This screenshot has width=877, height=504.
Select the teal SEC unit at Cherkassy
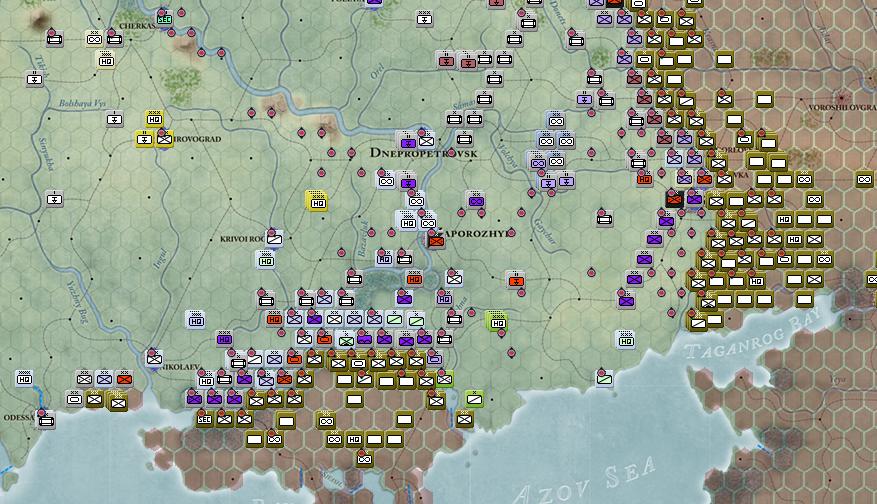(164, 19)
